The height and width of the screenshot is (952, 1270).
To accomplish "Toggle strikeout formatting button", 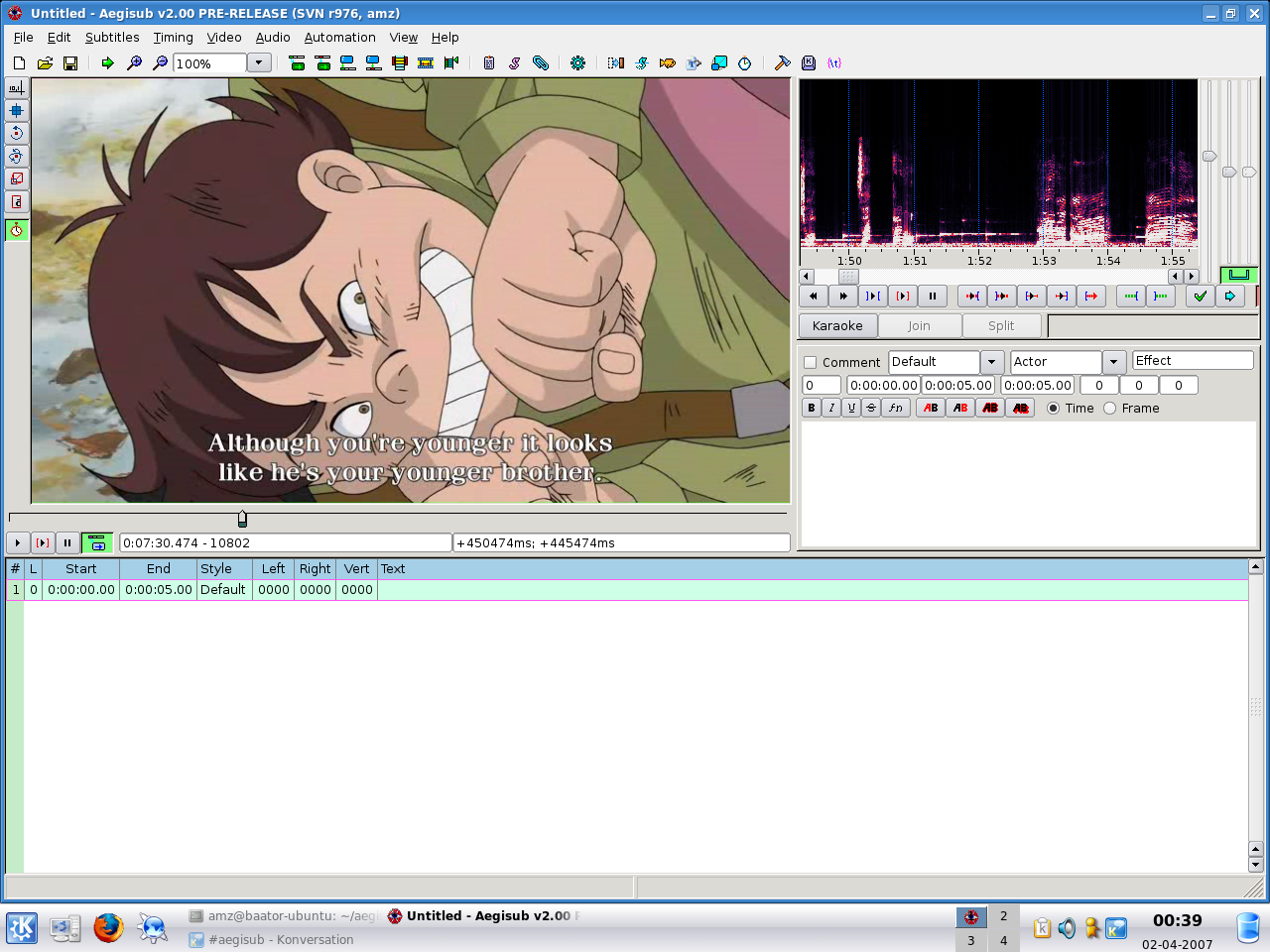I will 871,408.
